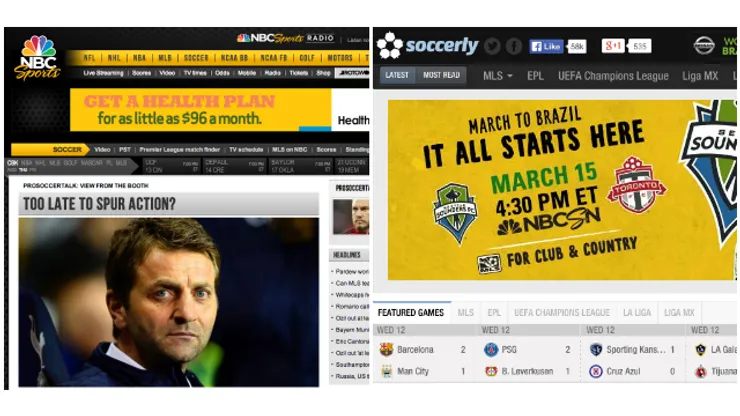Open the Nissan sponsor logo
Viewport: 740px width, 416px height.
coord(704,45)
